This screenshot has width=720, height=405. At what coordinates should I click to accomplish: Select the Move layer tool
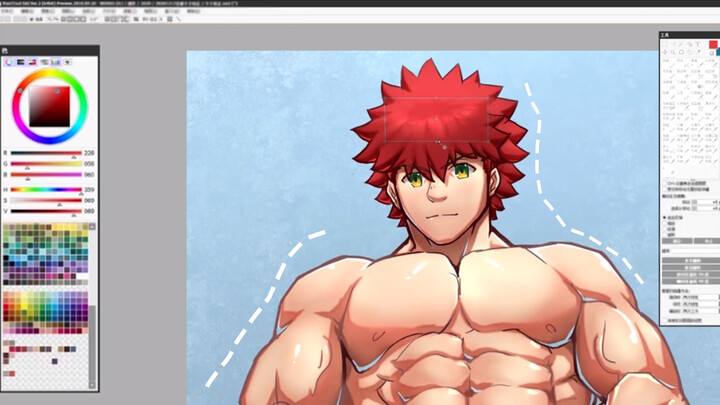coord(665,52)
